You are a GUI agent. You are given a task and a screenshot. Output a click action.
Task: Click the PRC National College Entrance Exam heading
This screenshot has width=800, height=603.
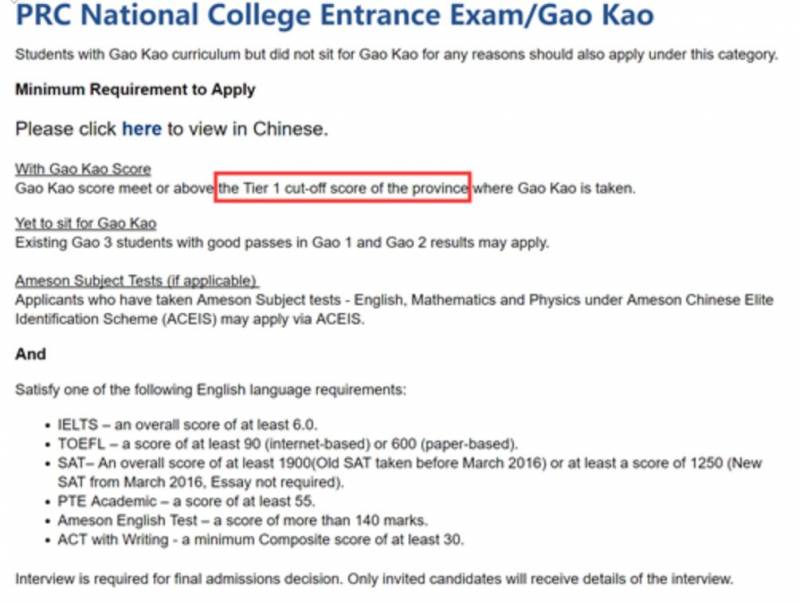(335, 18)
